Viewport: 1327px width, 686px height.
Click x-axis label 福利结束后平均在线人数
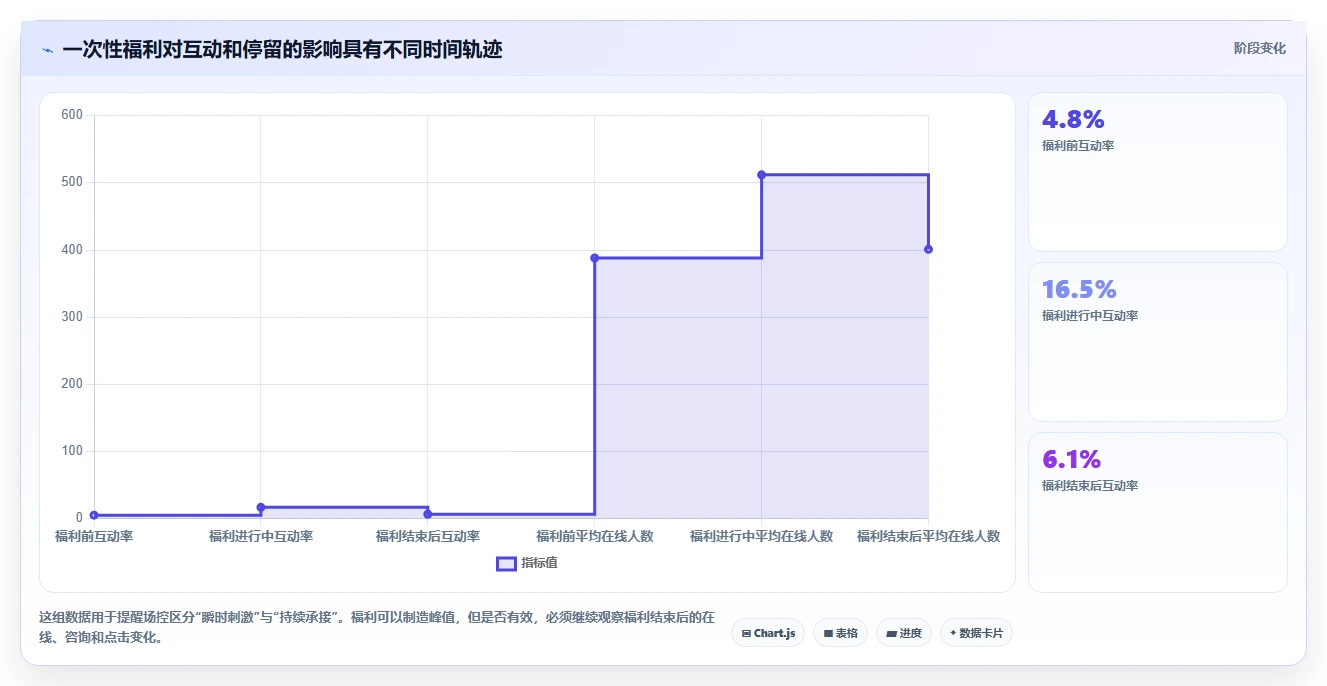point(928,536)
